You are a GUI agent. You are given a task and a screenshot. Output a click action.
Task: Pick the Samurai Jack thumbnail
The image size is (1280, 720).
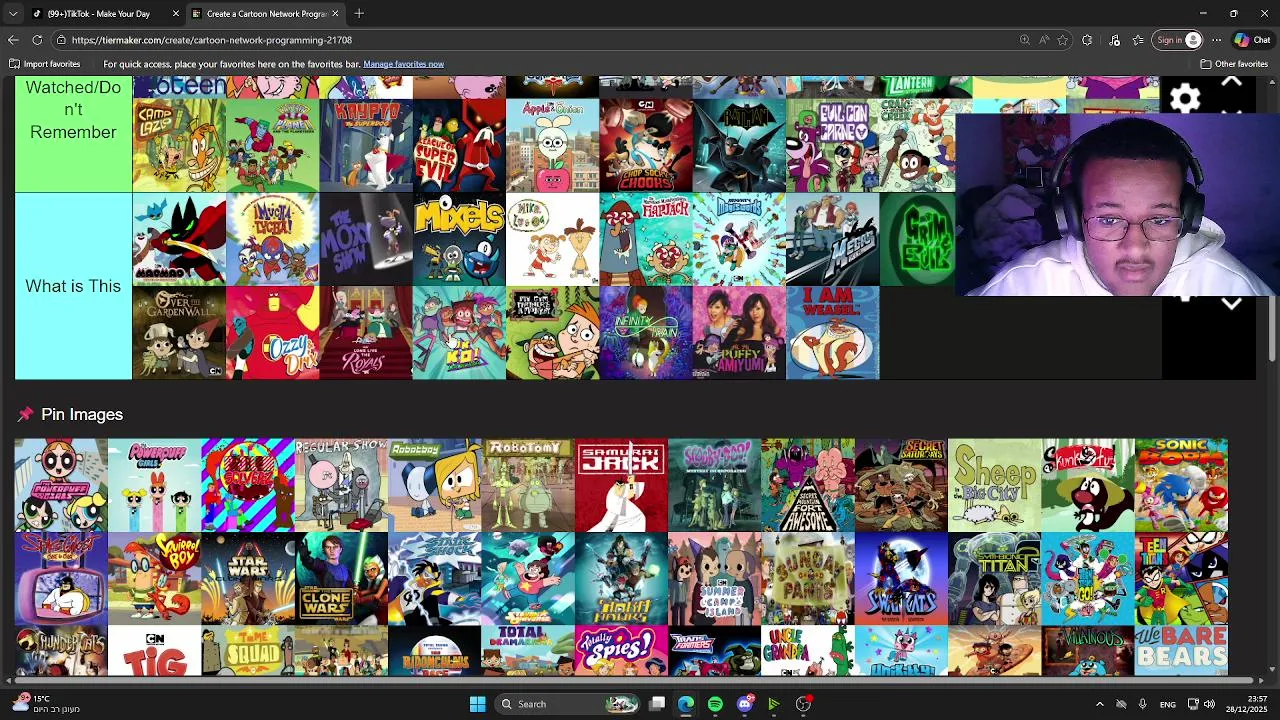coord(621,485)
